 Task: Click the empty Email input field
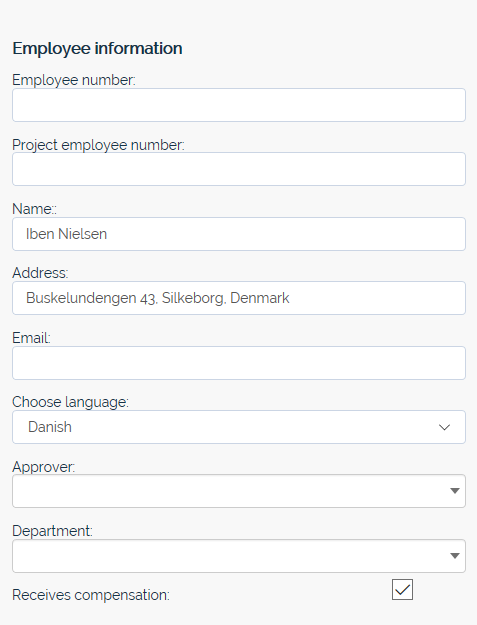click(x=239, y=363)
